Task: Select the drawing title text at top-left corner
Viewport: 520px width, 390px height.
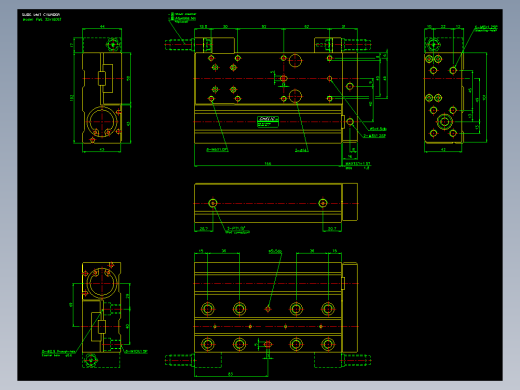Action: [x=41, y=15]
